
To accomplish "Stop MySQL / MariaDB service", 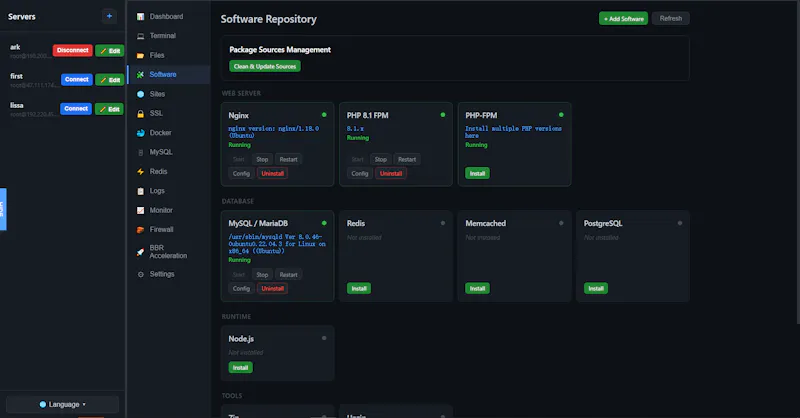I will [262, 275].
